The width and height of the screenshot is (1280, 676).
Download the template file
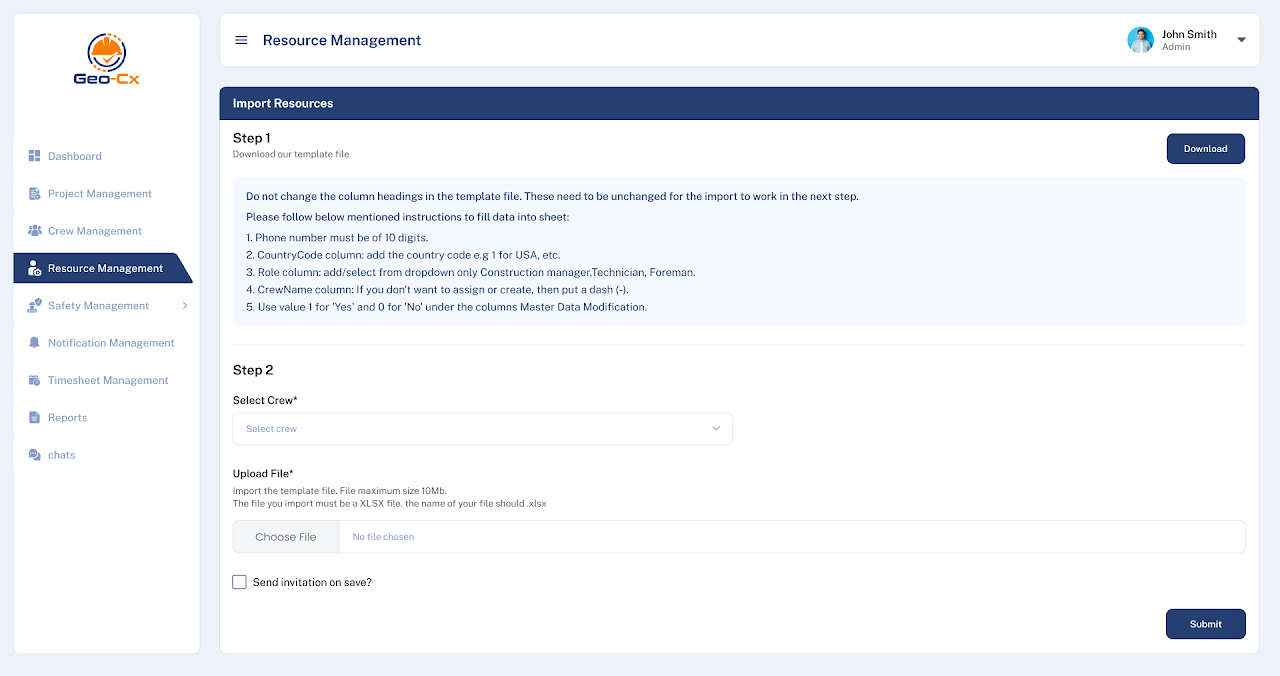(1205, 149)
